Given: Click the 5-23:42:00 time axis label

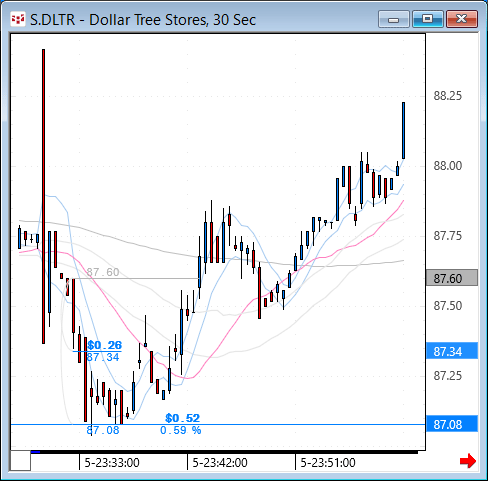Looking at the screenshot, I should coord(220,463).
